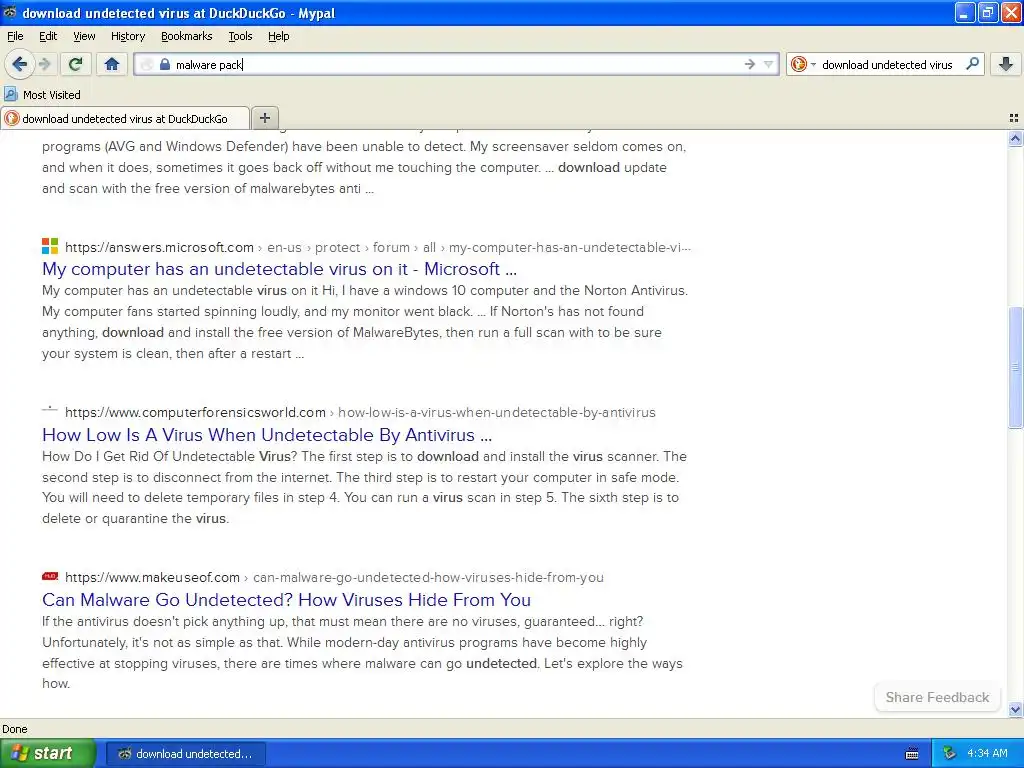Open 'Can Malware Go Undetected?' result link
Screen dimensions: 1024x768
click(286, 600)
